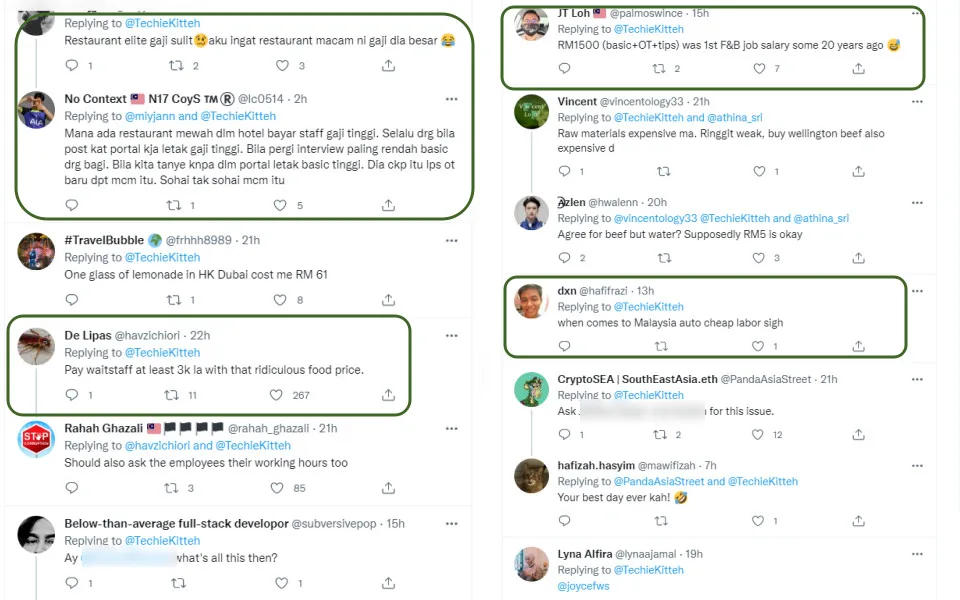Open @PandaAsiaStreet mention in hafizah's reply
Screen dimensions: 960x600
tap(663, 481)
